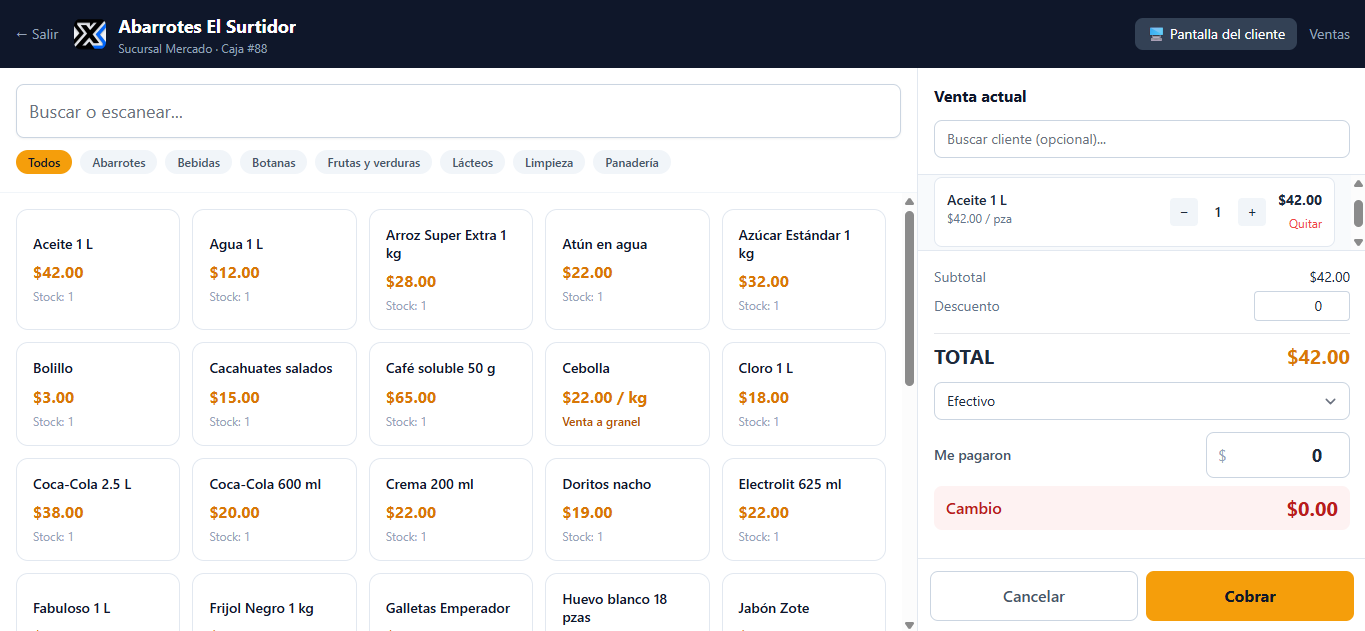
Task: Select Cebolla venta a granel card
Action: (627, 394)
